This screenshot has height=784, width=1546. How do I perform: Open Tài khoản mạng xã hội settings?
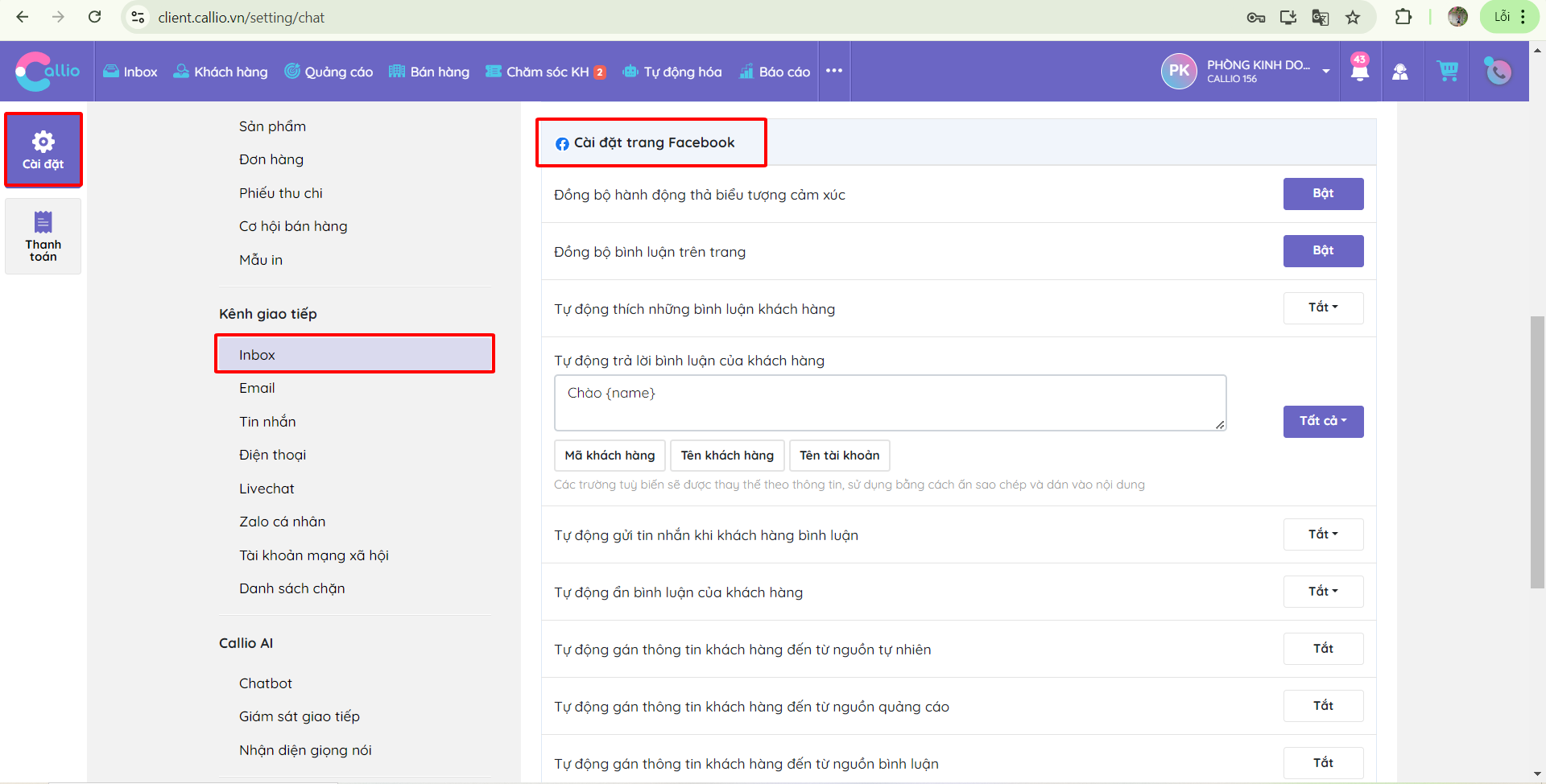point(313,555)
